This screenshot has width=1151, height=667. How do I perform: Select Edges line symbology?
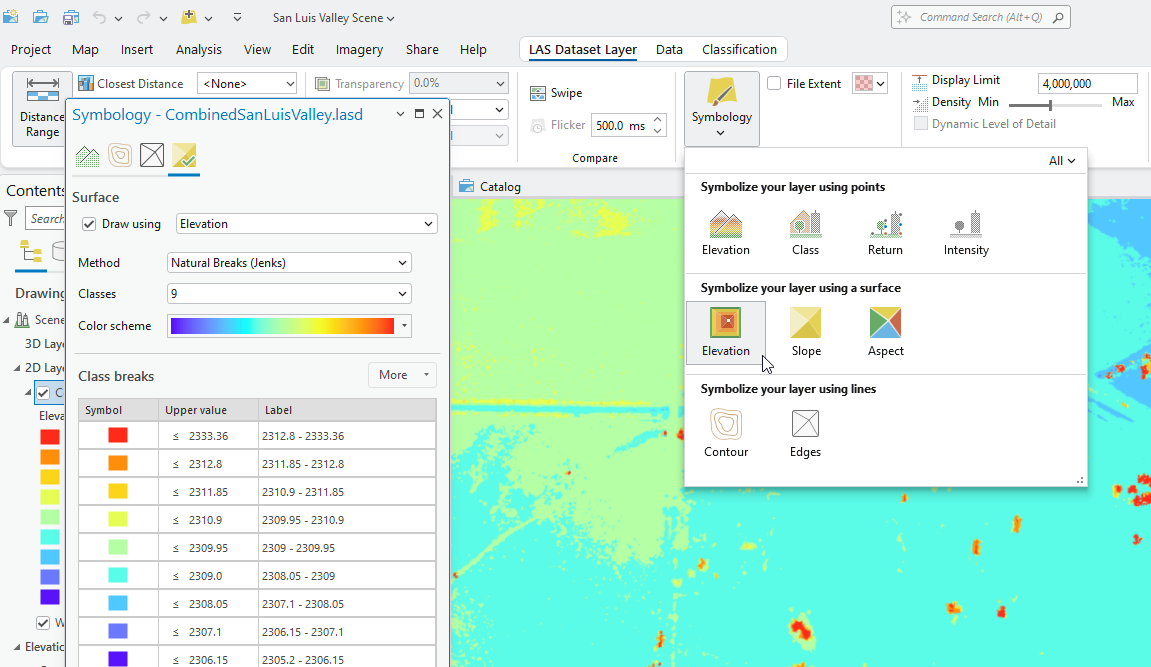point(805,433)
